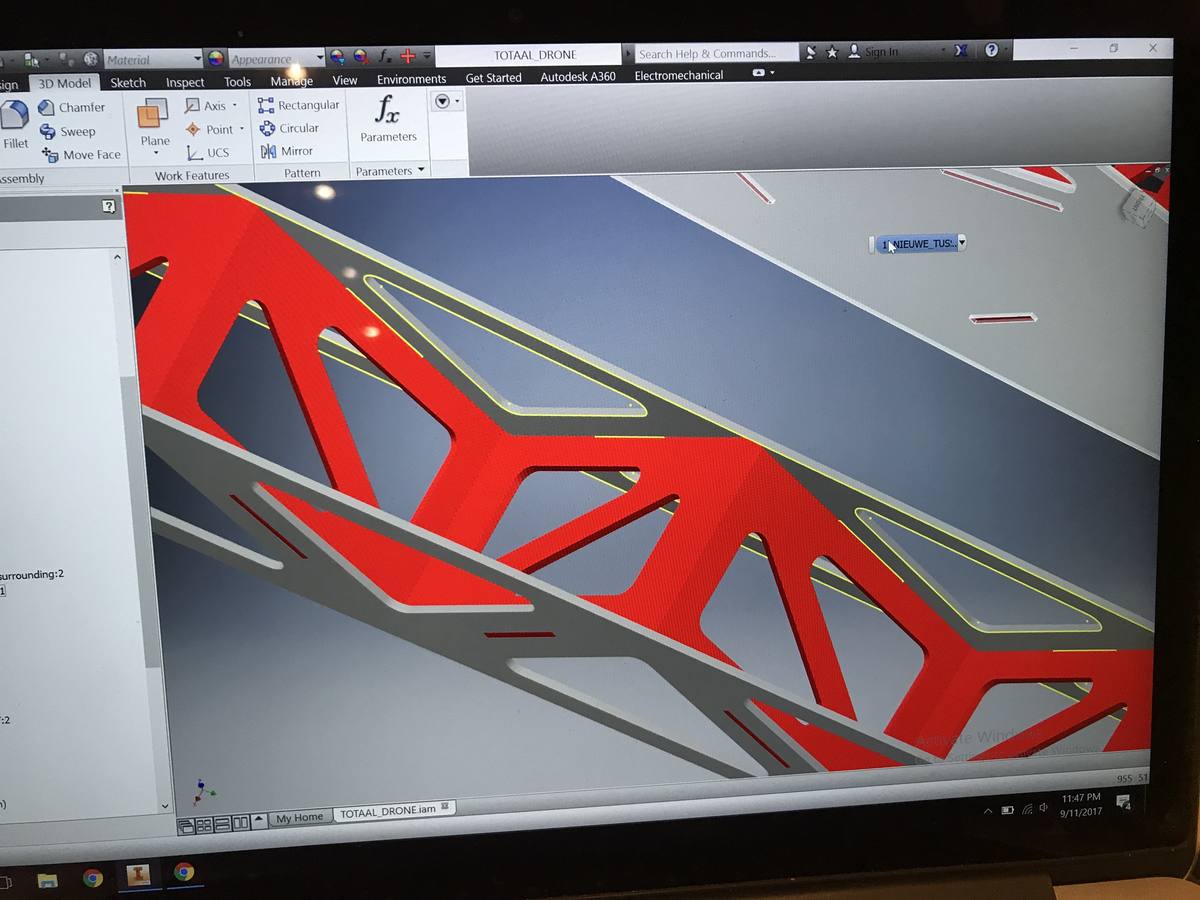
Task: Click the tile windows grid icon at bottom
Action: [x=204, y=826]
